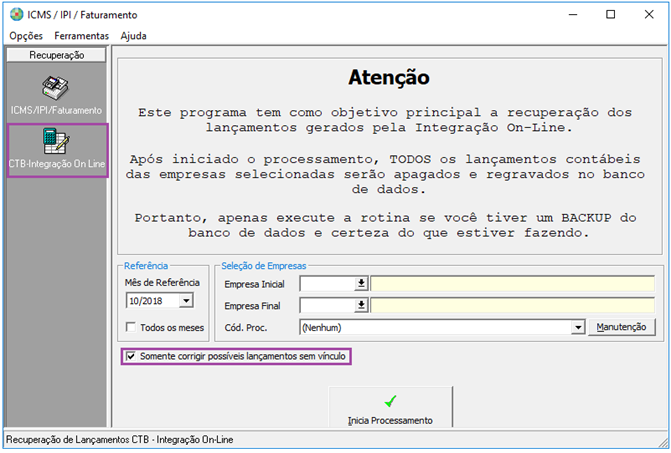Image resolution: width=671 pixels, height=453 pixels.
Task: Expand the Mês de Referência dropdown arrow
Action: (186, 301)
